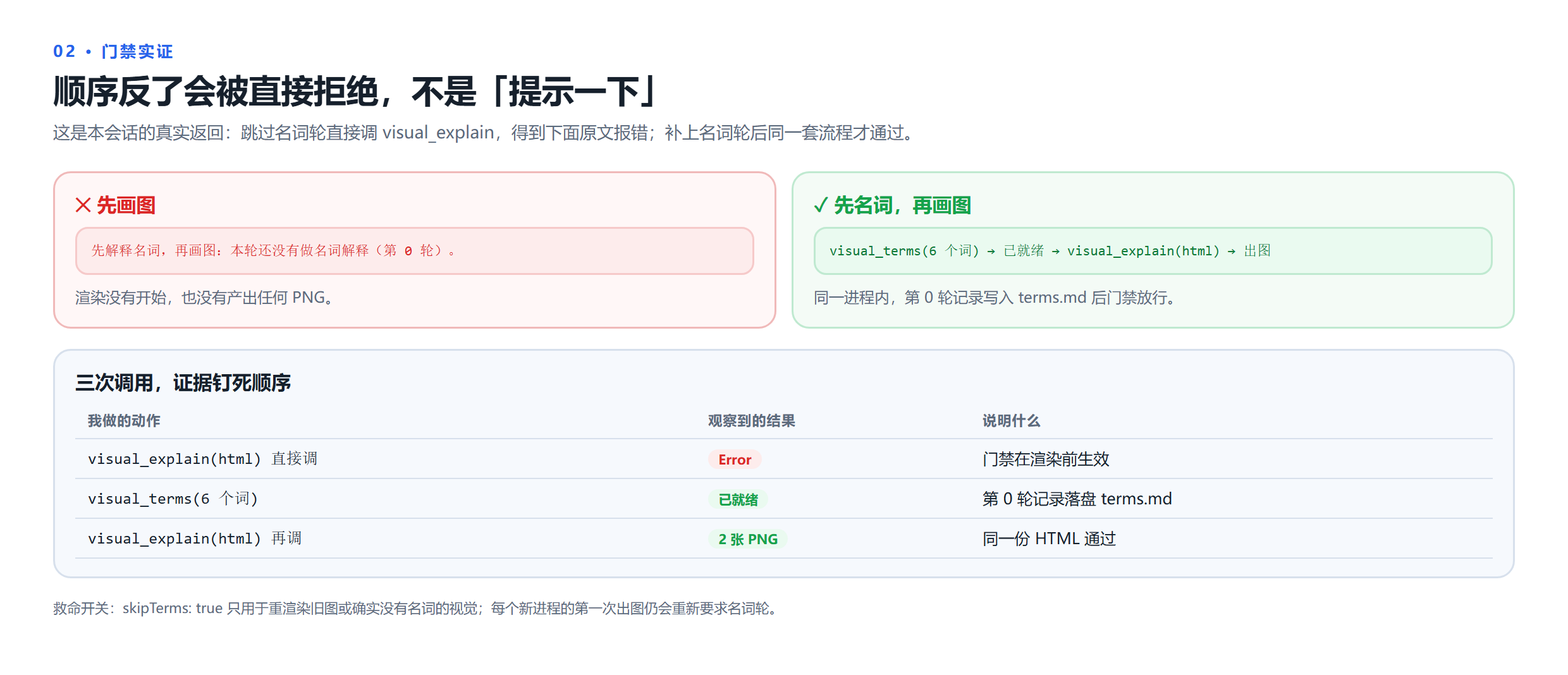Click the text 同一进程内，第 0 轮记录写入 terms.md
Viewport: 1568px width, 675px height.
coord(994,298)
